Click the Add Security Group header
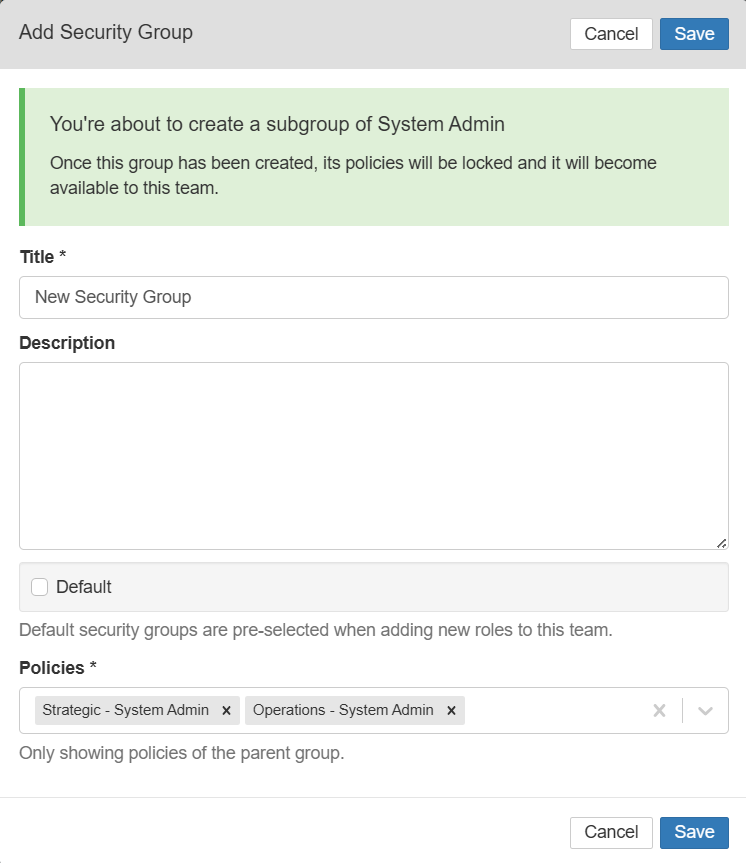 (x=105, y=33)
